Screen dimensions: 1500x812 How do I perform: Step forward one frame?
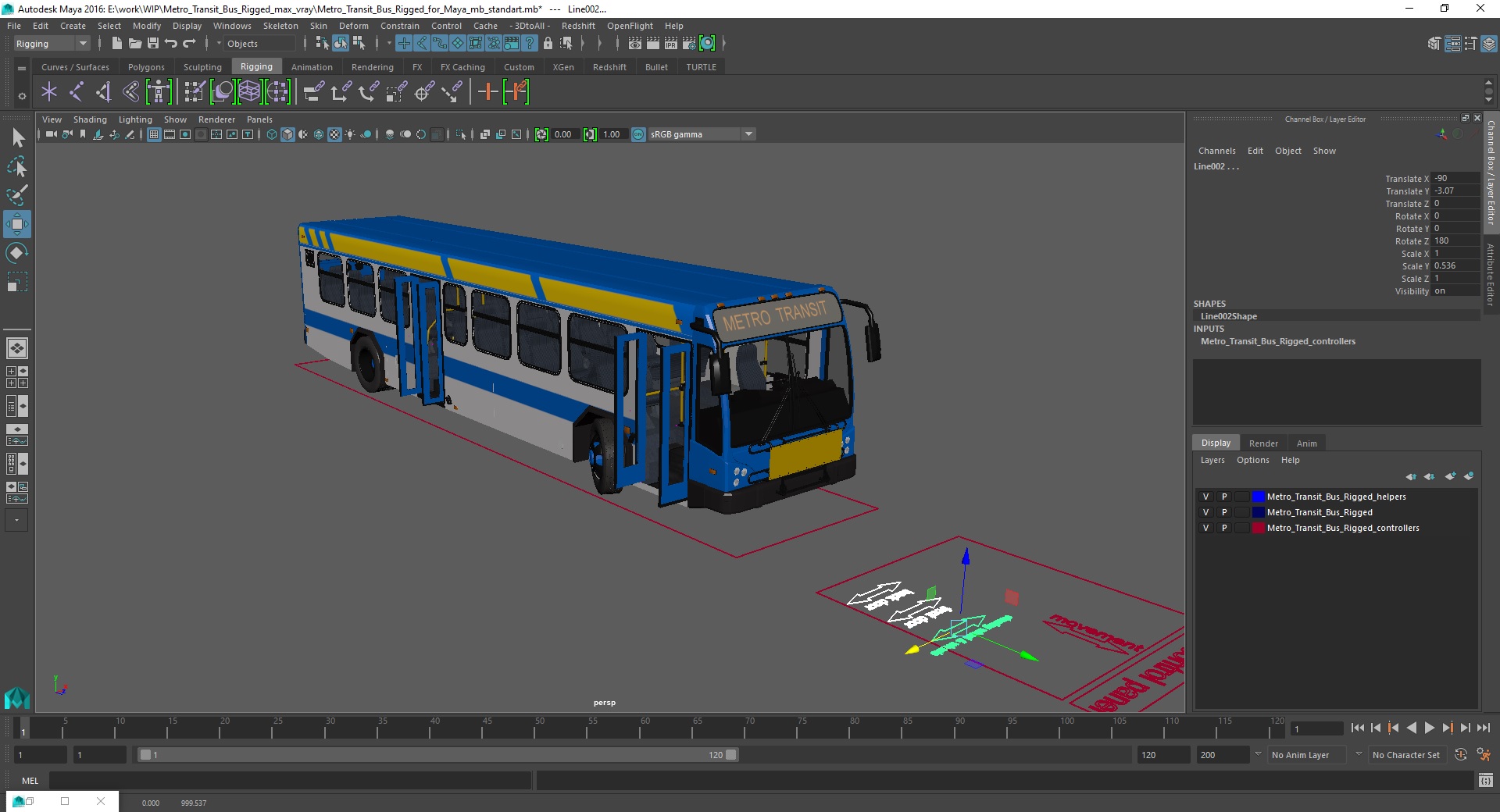1465,728
